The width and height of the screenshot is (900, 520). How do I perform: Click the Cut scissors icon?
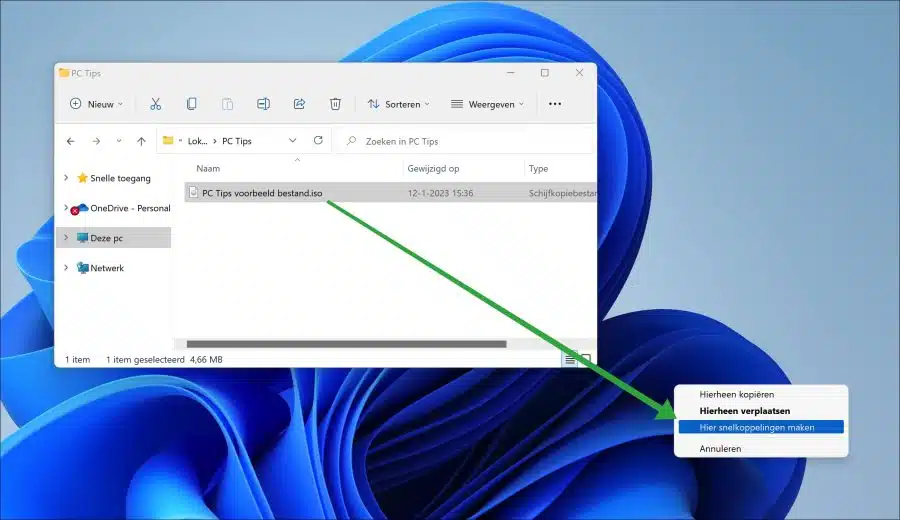tap(156, 104)
